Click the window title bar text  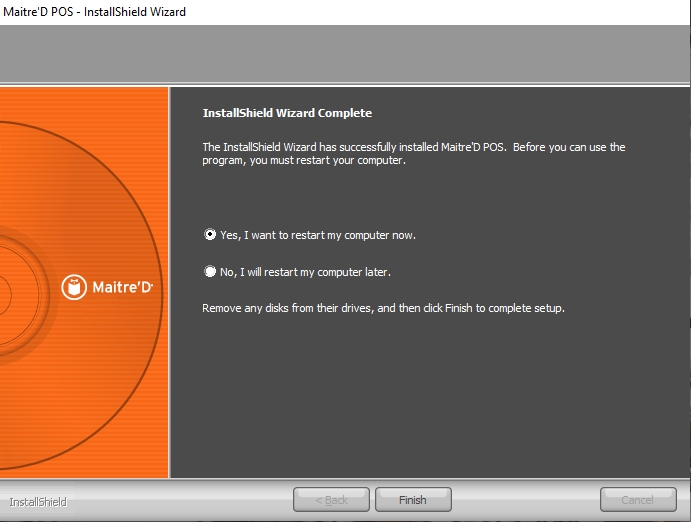93,12
